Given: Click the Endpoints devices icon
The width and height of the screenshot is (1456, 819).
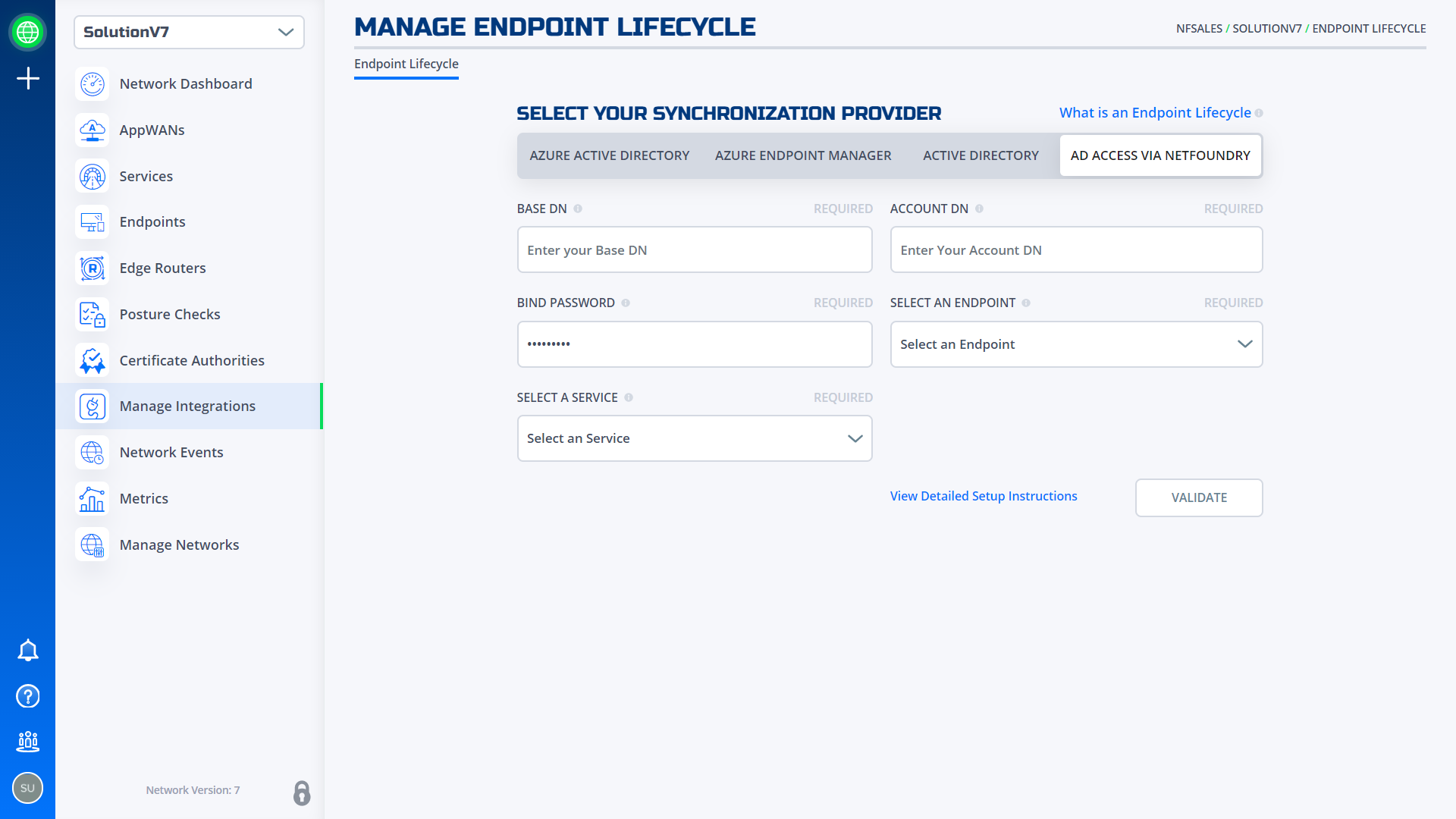Looking at the screenshot, I should [x=93, y=222].
